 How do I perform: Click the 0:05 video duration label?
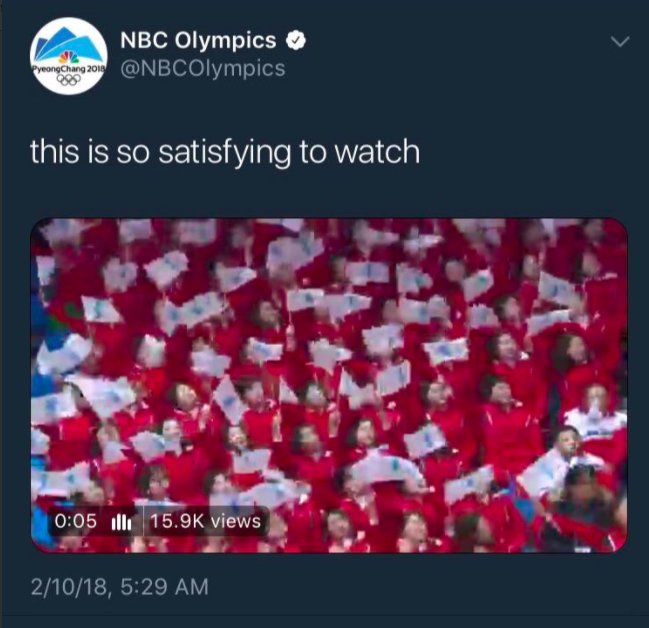[75, 522]
